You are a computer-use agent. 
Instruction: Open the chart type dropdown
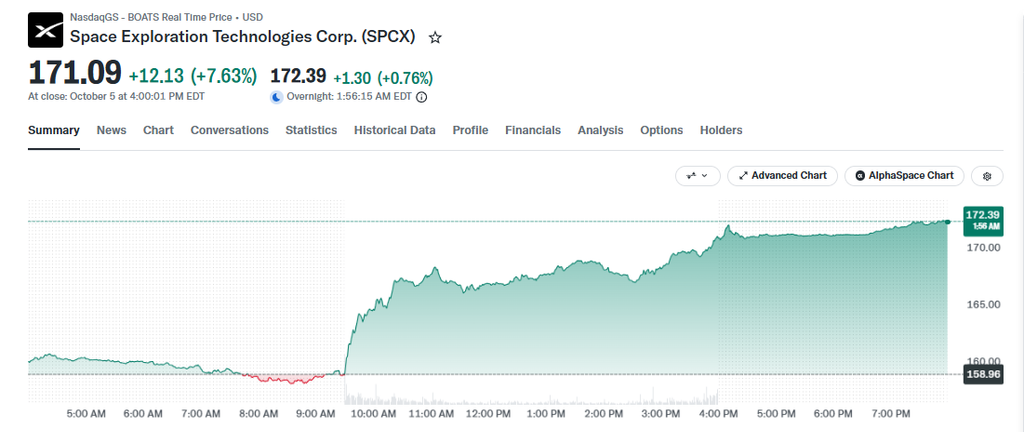click(698, 176)
